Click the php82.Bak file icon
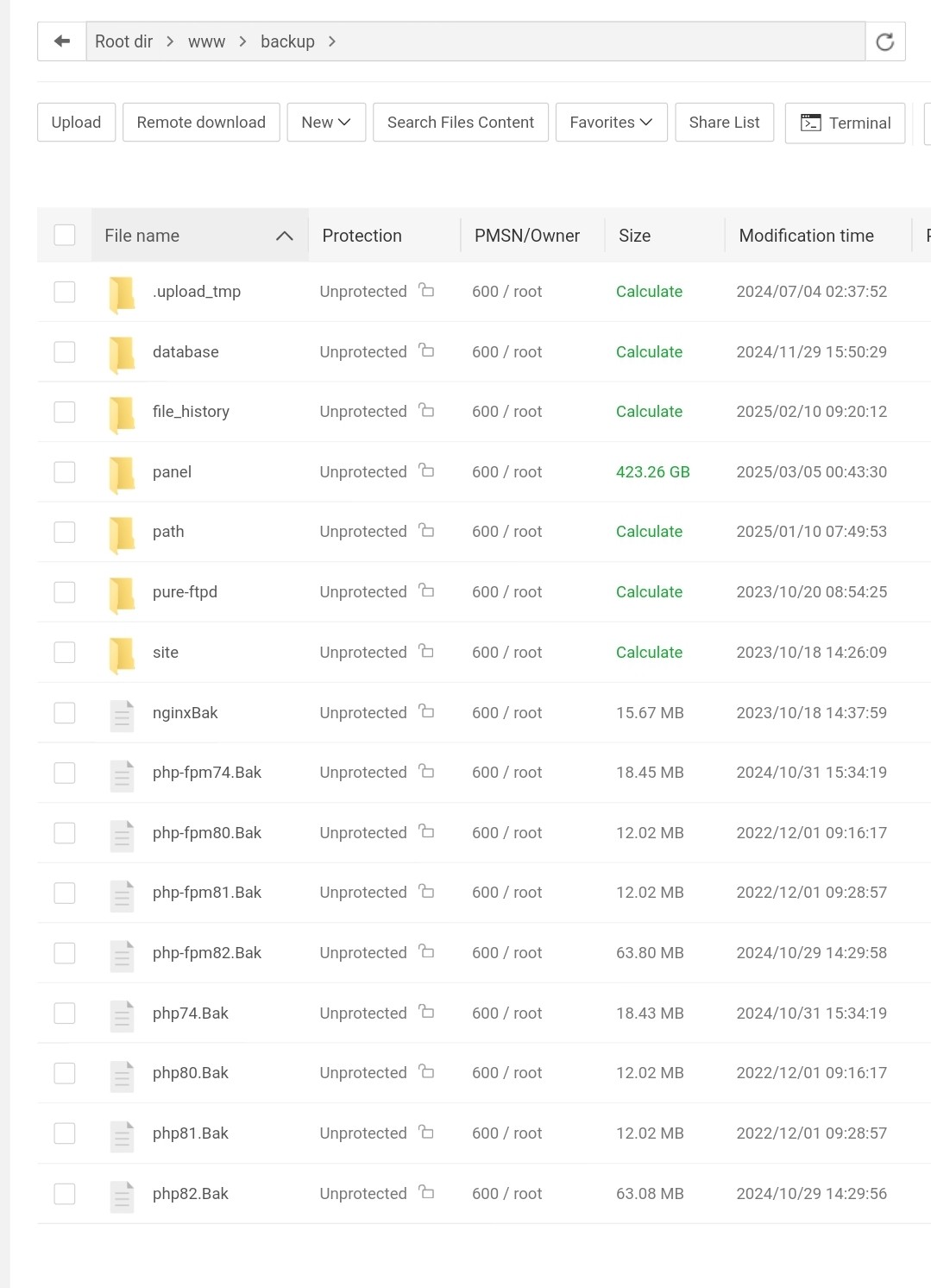 (x=122, y=1194)
